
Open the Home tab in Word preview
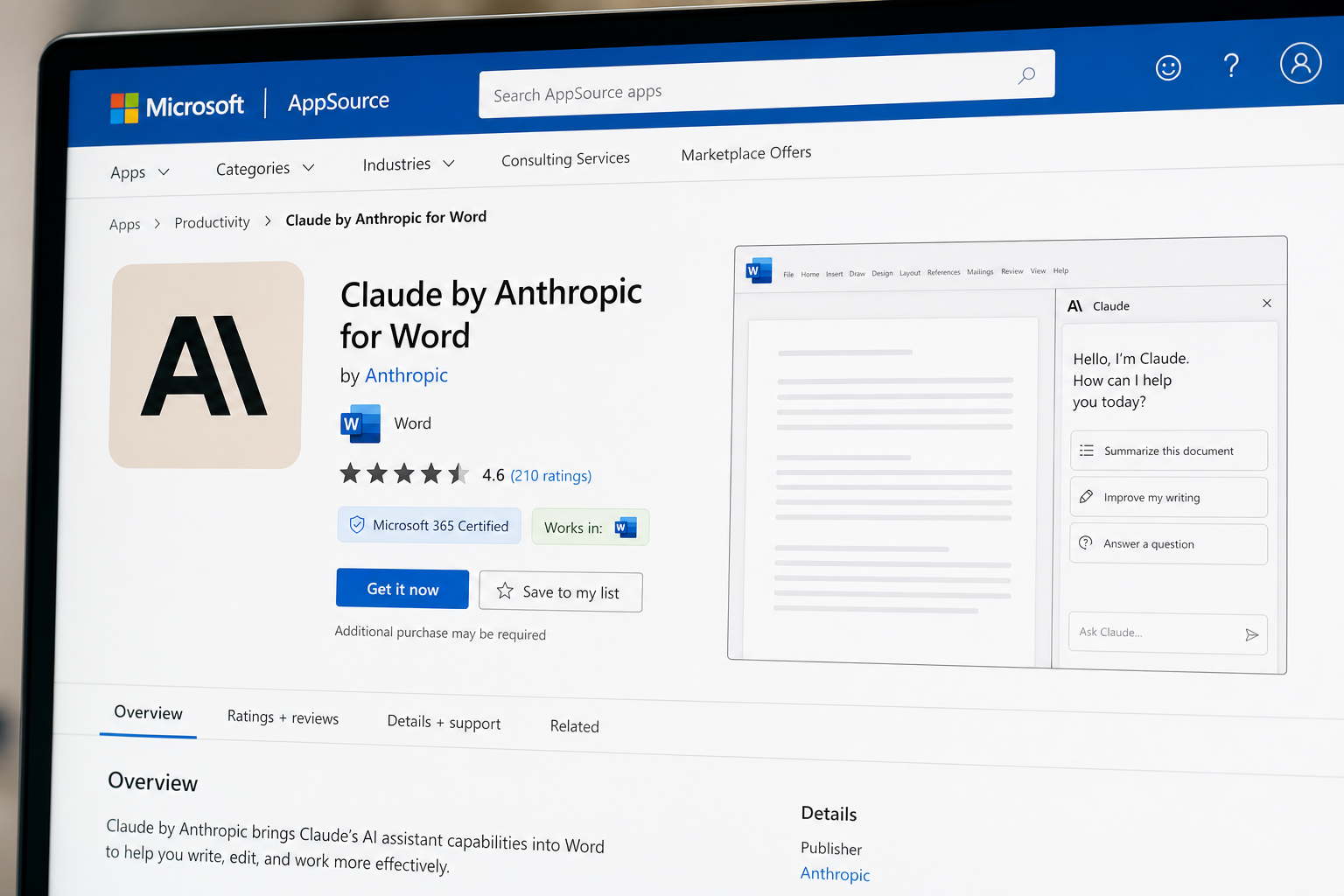(x=810, y=275)
